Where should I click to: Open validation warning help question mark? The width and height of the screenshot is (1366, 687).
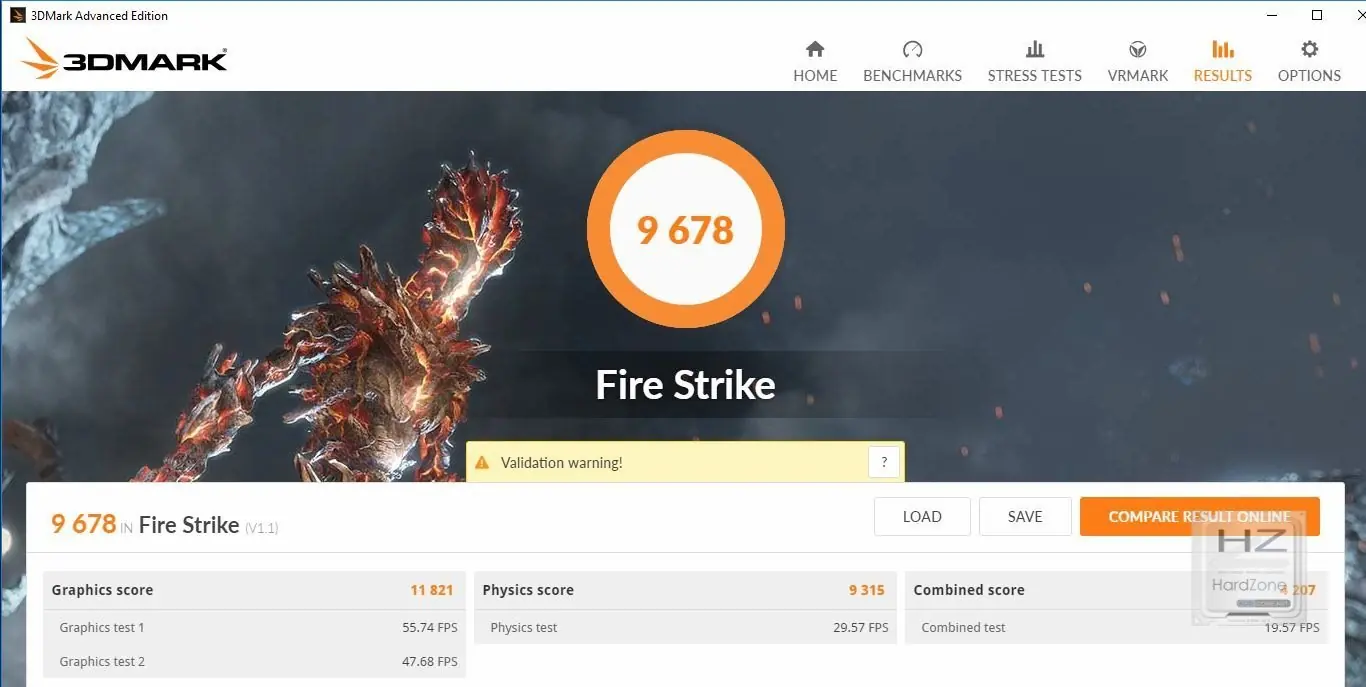point(884,462)
